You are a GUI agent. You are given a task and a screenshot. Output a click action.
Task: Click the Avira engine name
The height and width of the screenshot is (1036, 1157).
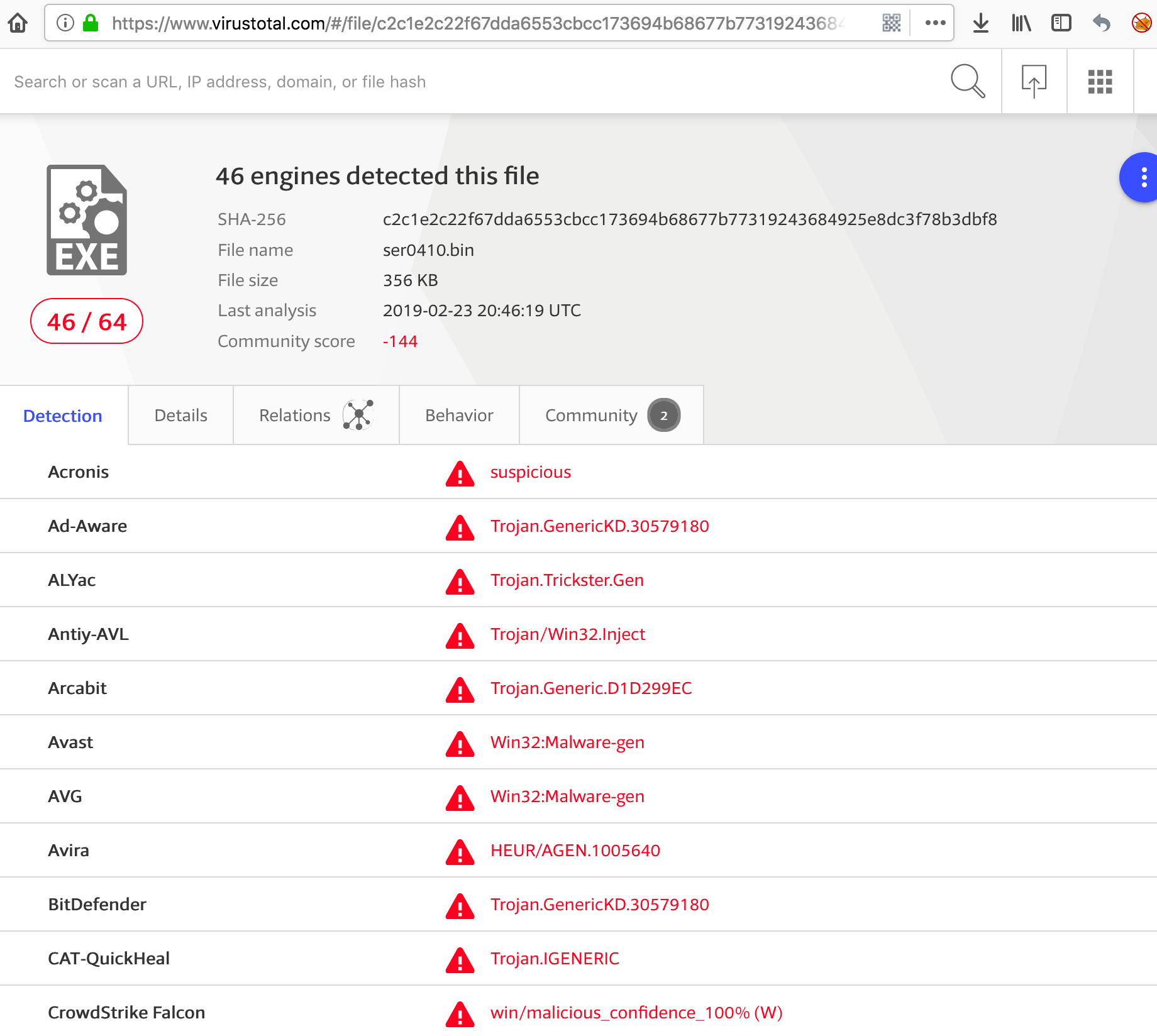69,850
